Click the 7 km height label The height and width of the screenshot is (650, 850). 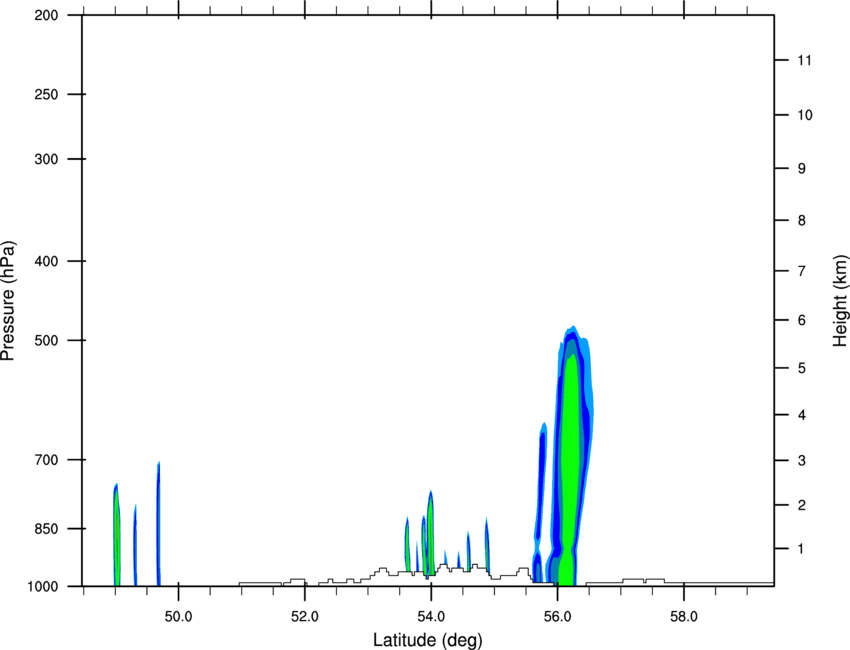tap(801, 271)
